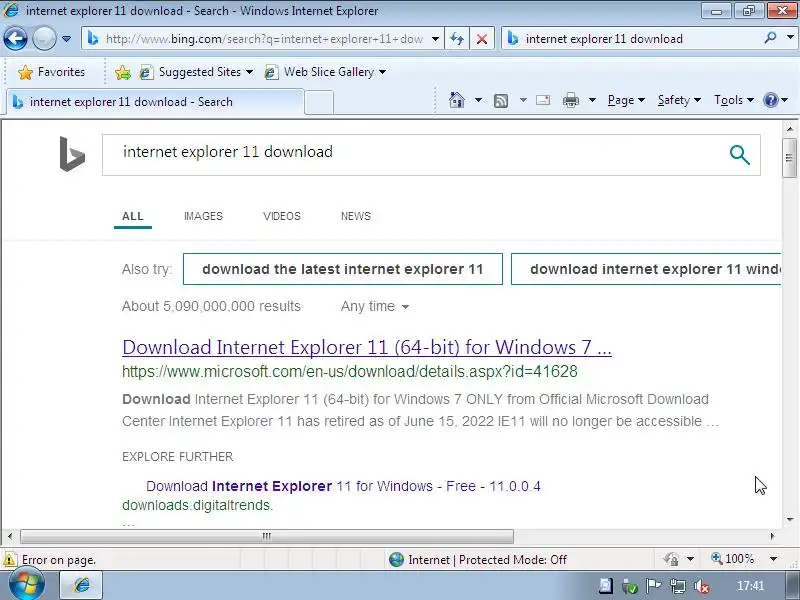Viewport: 800px width, 600px height.
Task: Open a new blank tab button
Action: (319, 102)
